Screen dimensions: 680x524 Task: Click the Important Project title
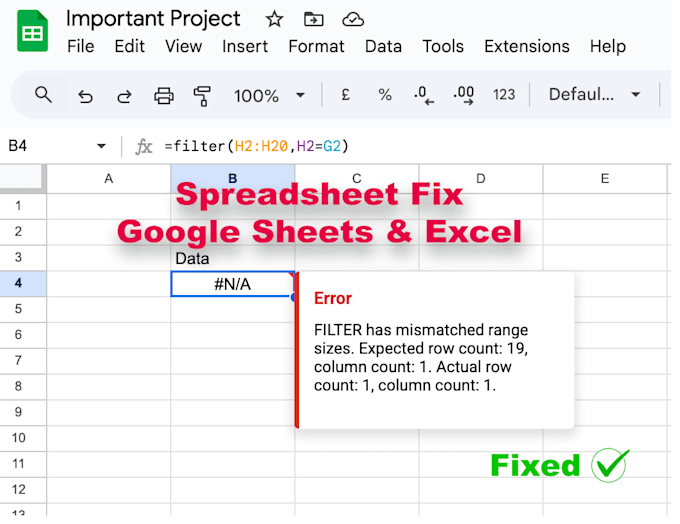(x=153, y=19)
